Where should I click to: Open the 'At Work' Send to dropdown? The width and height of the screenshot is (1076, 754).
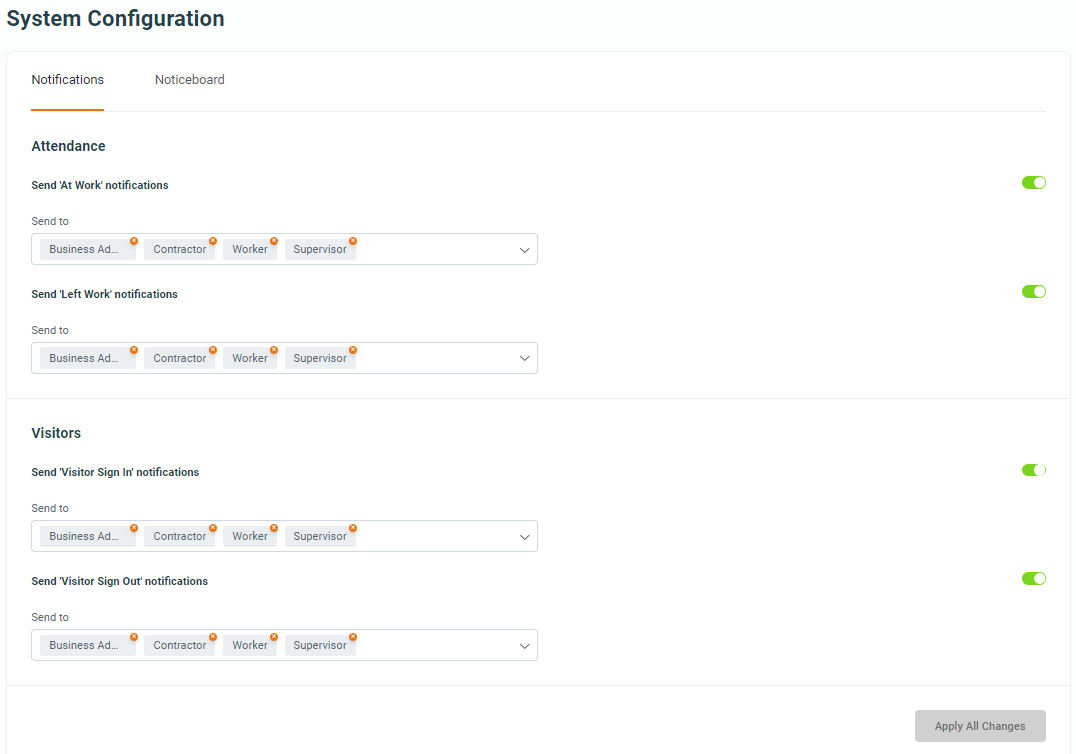524,249
